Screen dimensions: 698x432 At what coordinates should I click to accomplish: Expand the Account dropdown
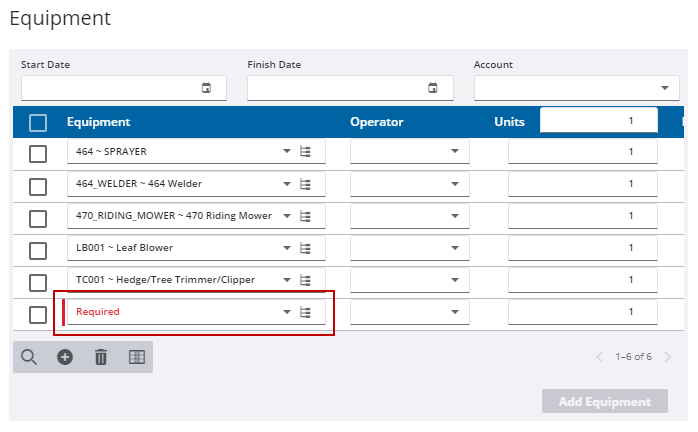[x=666, y=88]
